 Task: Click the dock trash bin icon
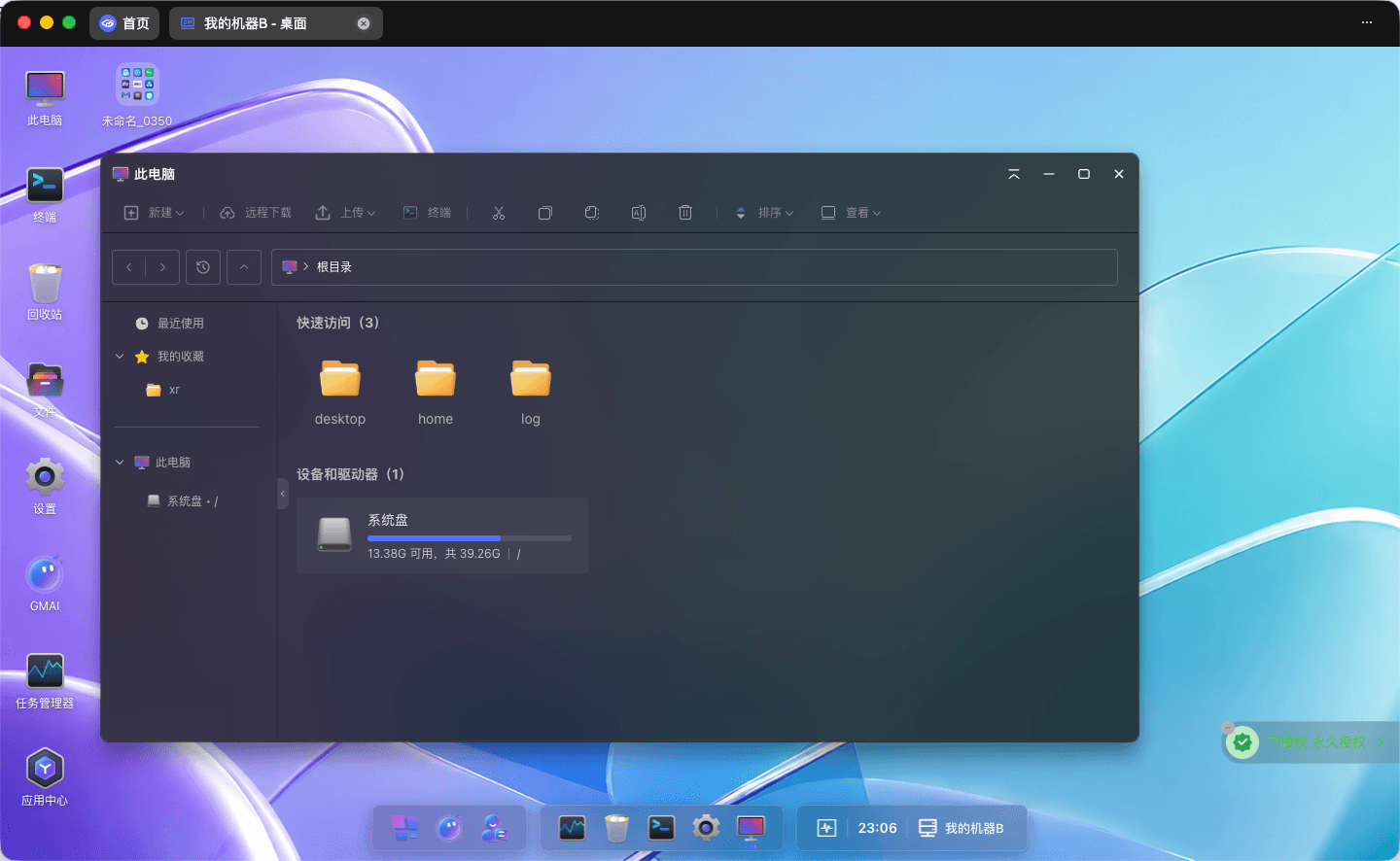(x=617, y=828)
